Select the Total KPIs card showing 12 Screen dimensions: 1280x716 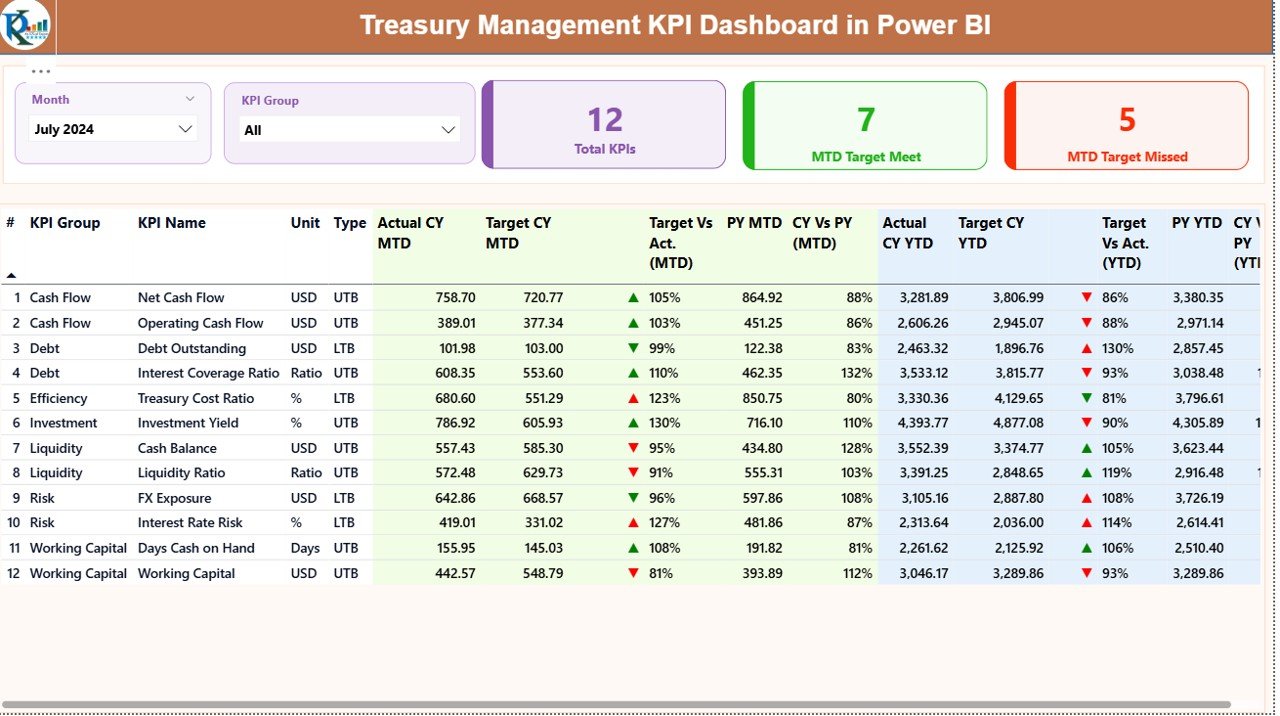[602, 124]
